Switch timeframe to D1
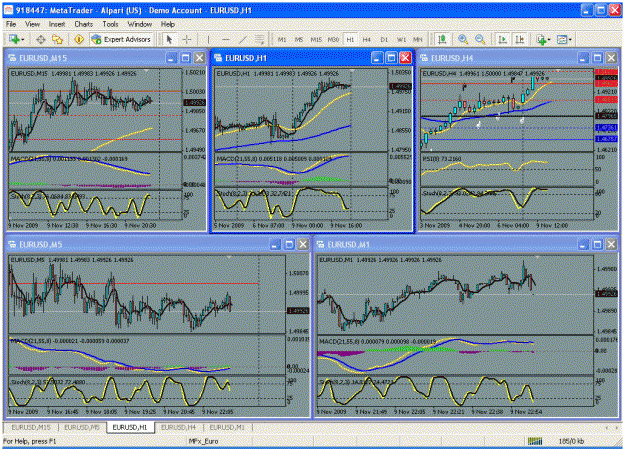 384,39
